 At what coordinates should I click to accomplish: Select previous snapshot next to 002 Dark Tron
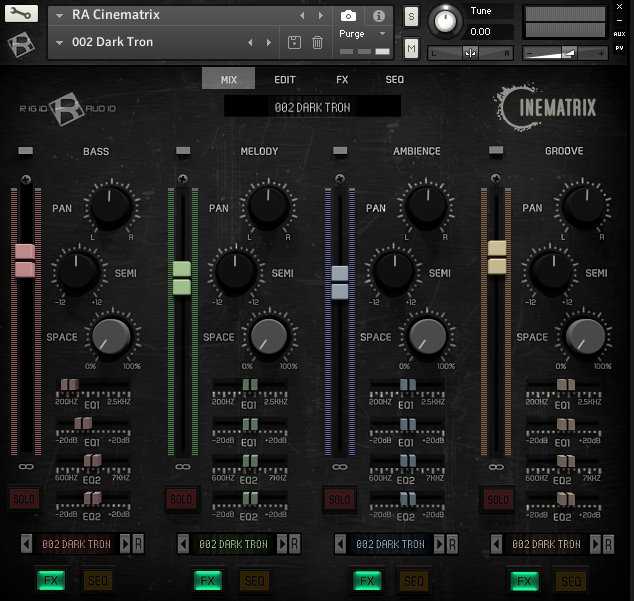point(250,42)
